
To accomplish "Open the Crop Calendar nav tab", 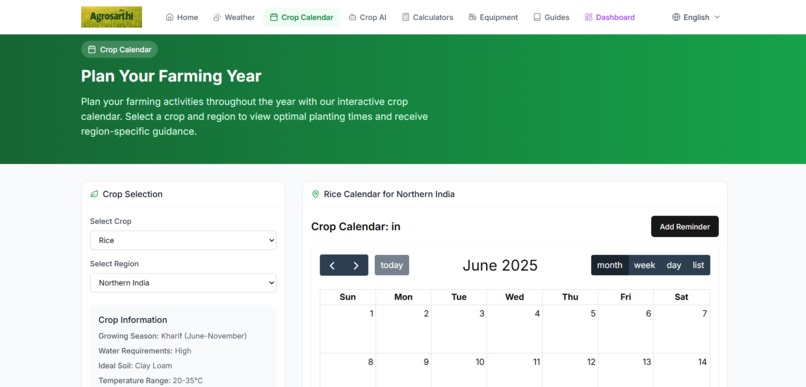I will point(302,17).
